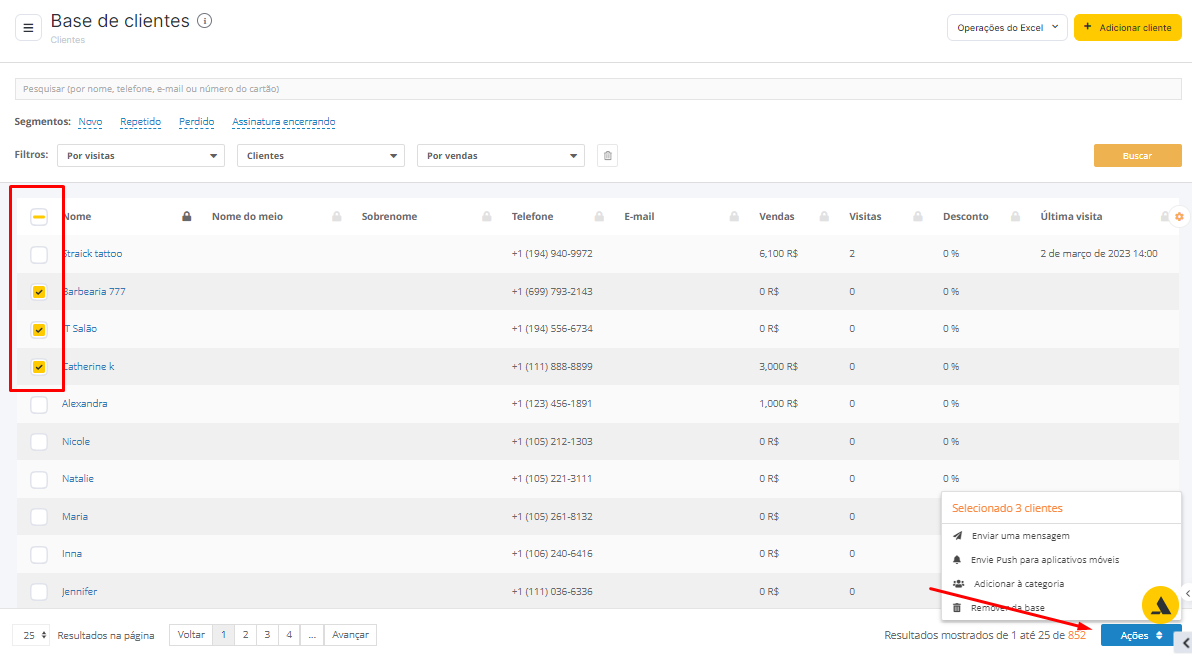The image size is (1192, 657).
Task: Go to the Avançar pagination button
Action: pos(350,635)
